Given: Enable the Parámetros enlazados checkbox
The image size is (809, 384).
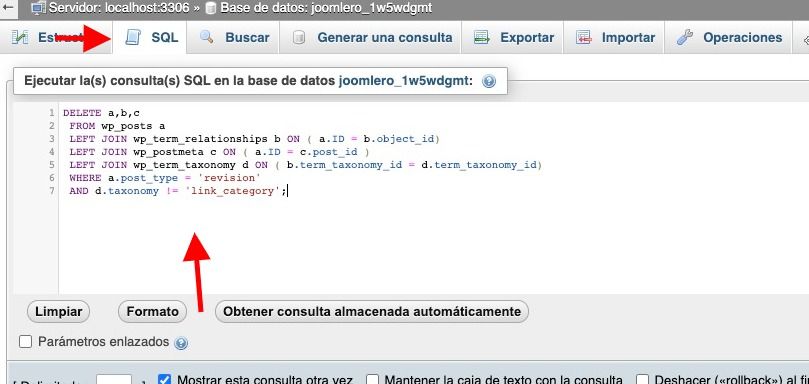Looking at the screenshot, I should click(25, 342).
